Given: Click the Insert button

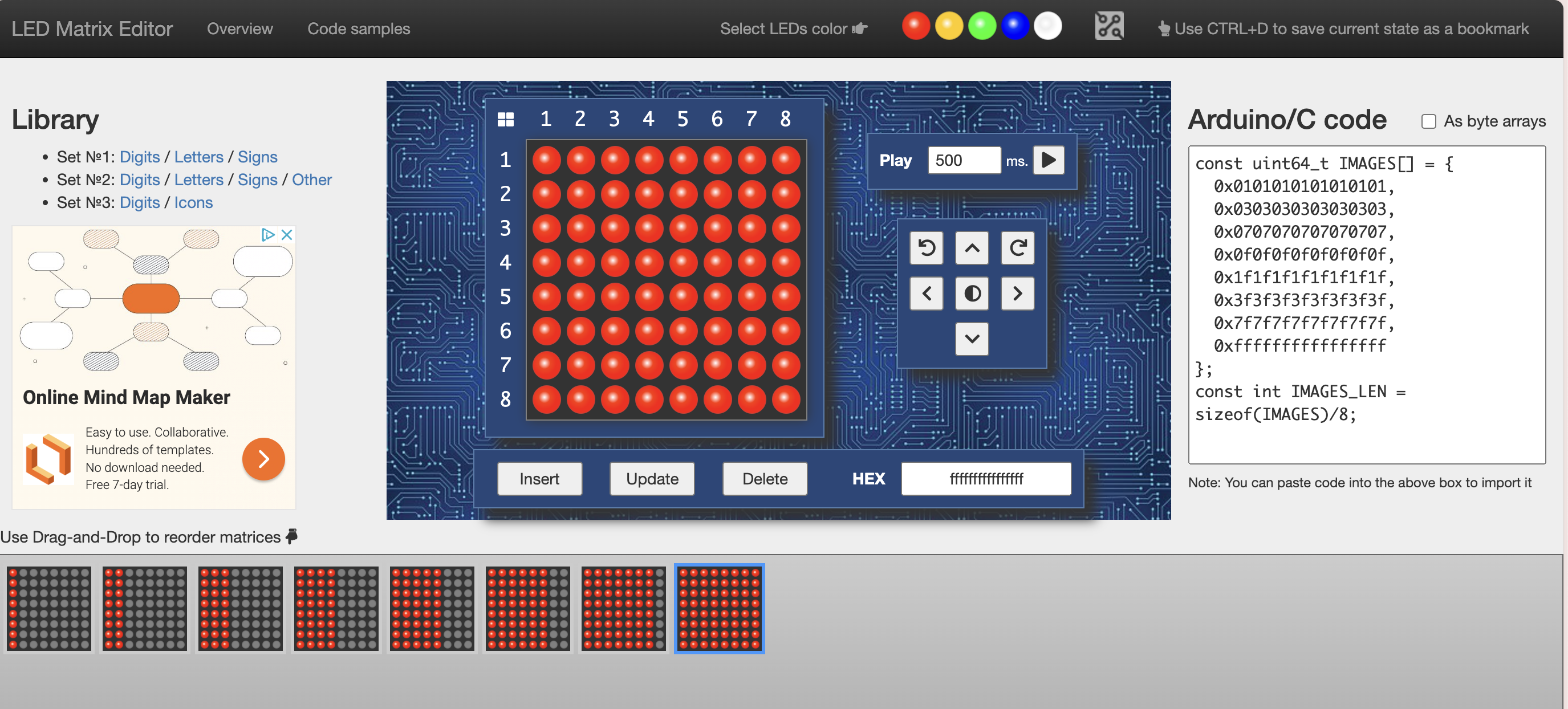Looking at the screenshot, I should click(x=539, y=478).
